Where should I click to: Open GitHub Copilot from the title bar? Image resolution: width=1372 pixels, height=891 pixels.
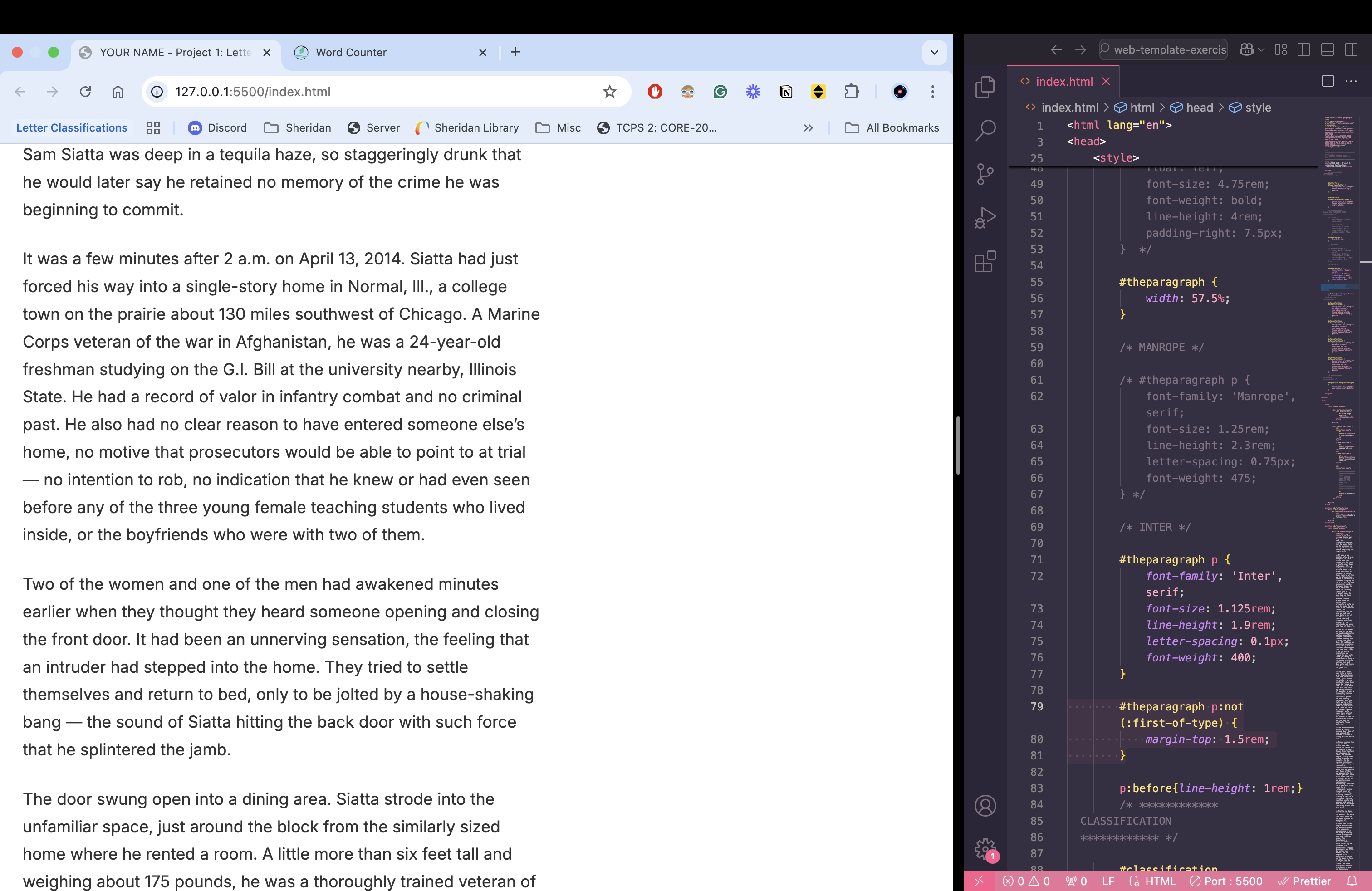coord(1247,49)
